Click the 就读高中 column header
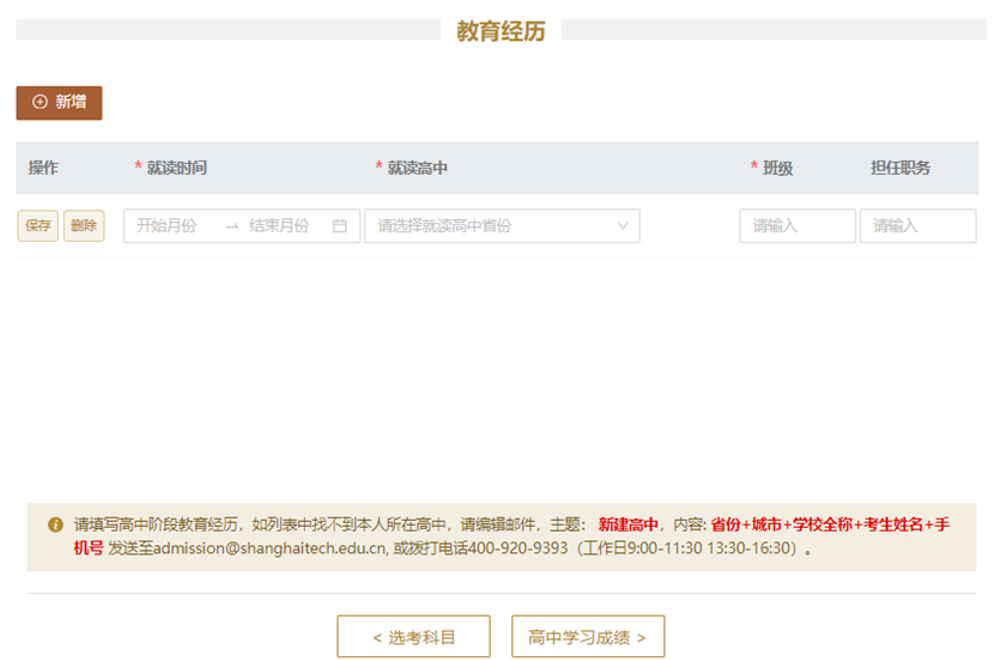998x660 pixels. point(417,168)
